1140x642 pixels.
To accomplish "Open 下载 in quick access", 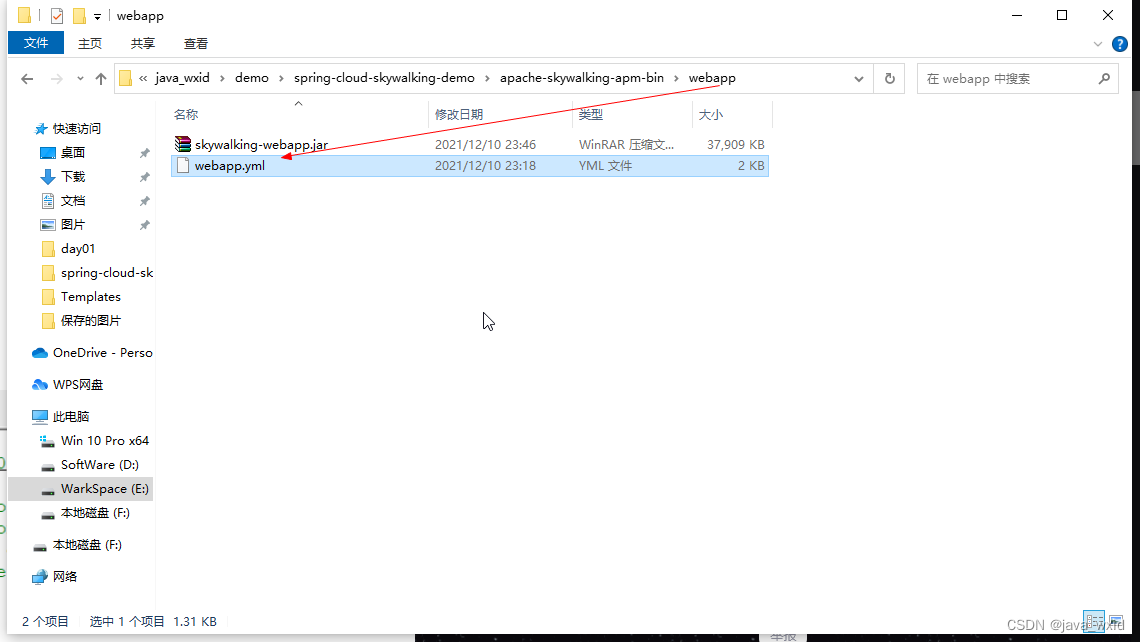I will tap(73, 177).
